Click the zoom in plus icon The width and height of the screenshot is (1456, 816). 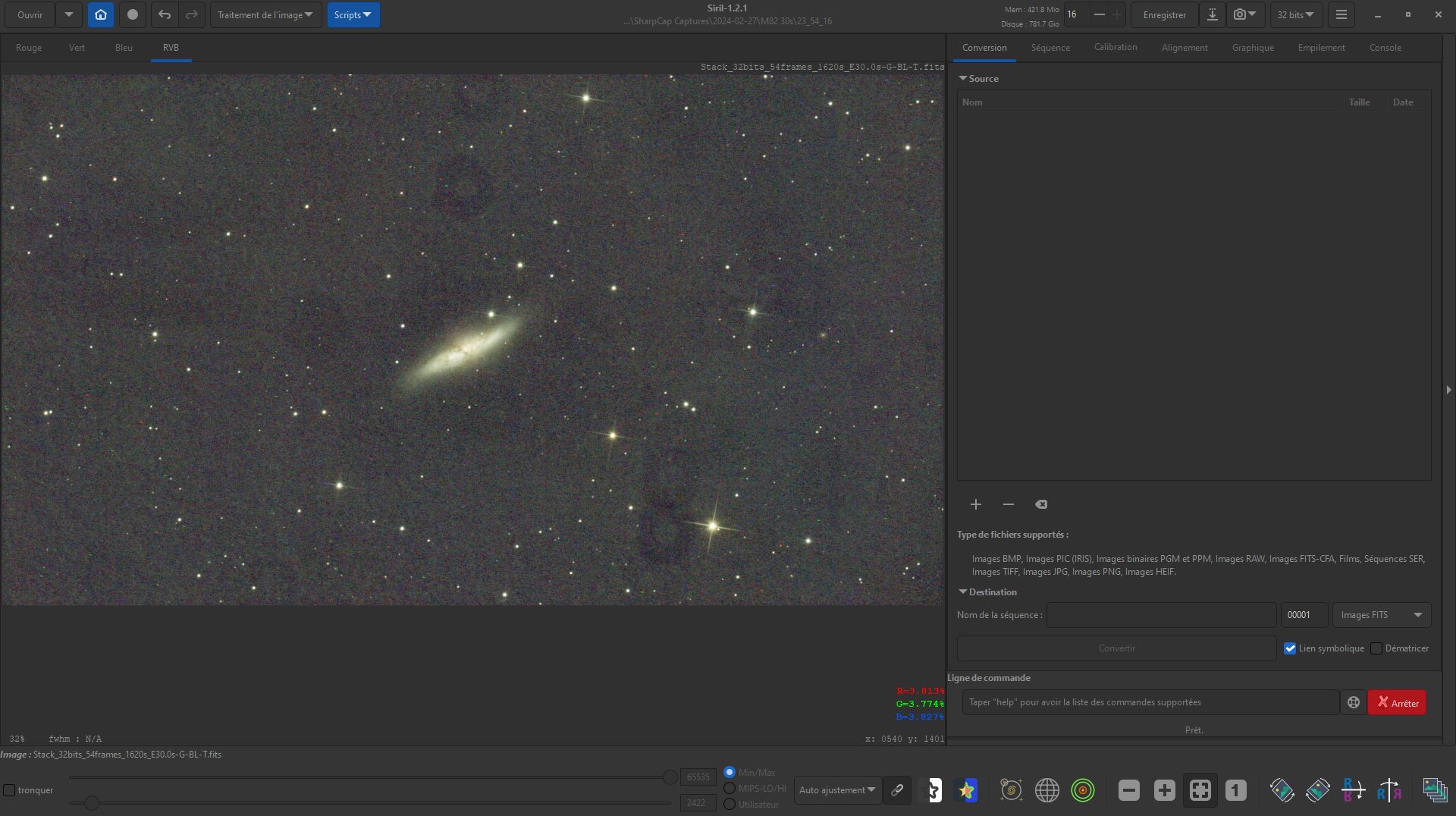click(x=1164, y=790)
